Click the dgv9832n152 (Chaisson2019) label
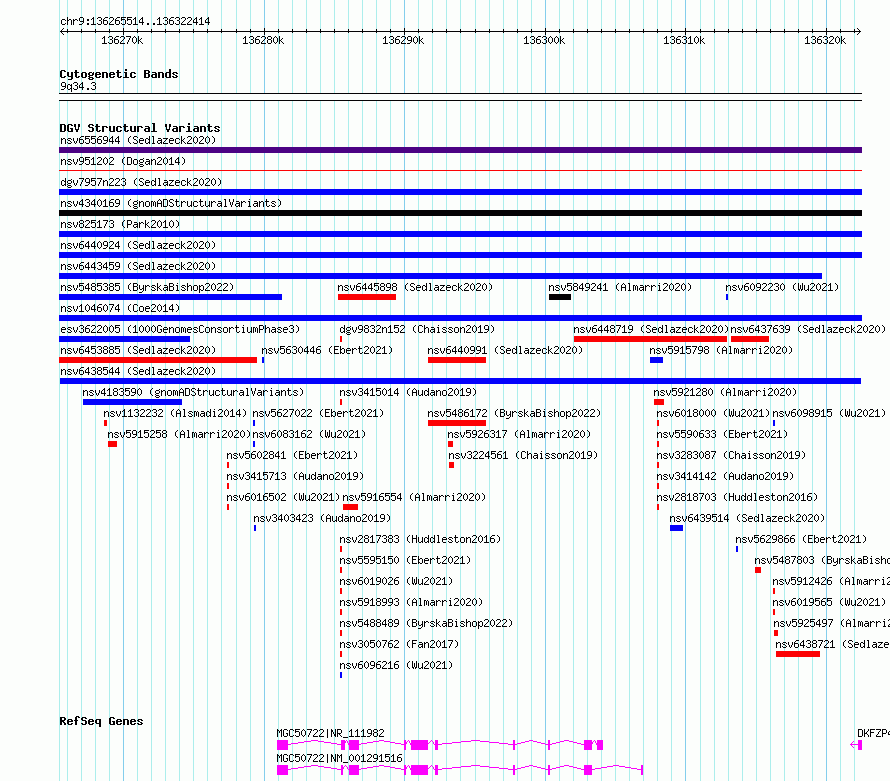Screen dimensions: 890x781 (x=417, y=329)
